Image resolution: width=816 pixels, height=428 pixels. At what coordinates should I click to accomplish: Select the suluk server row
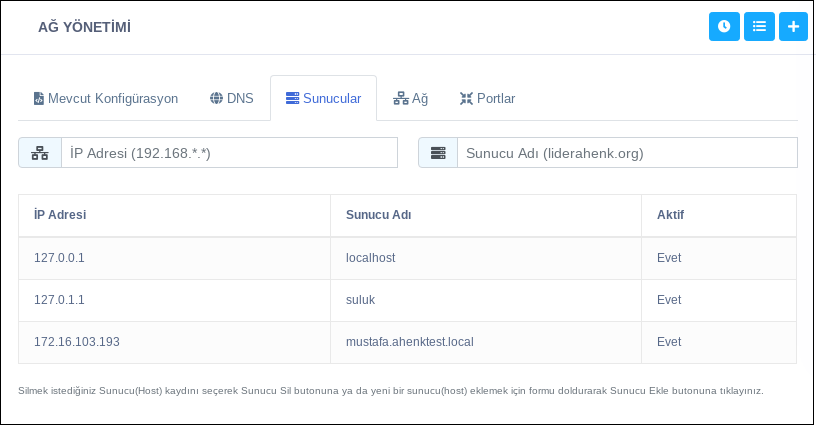pos(360,300)
